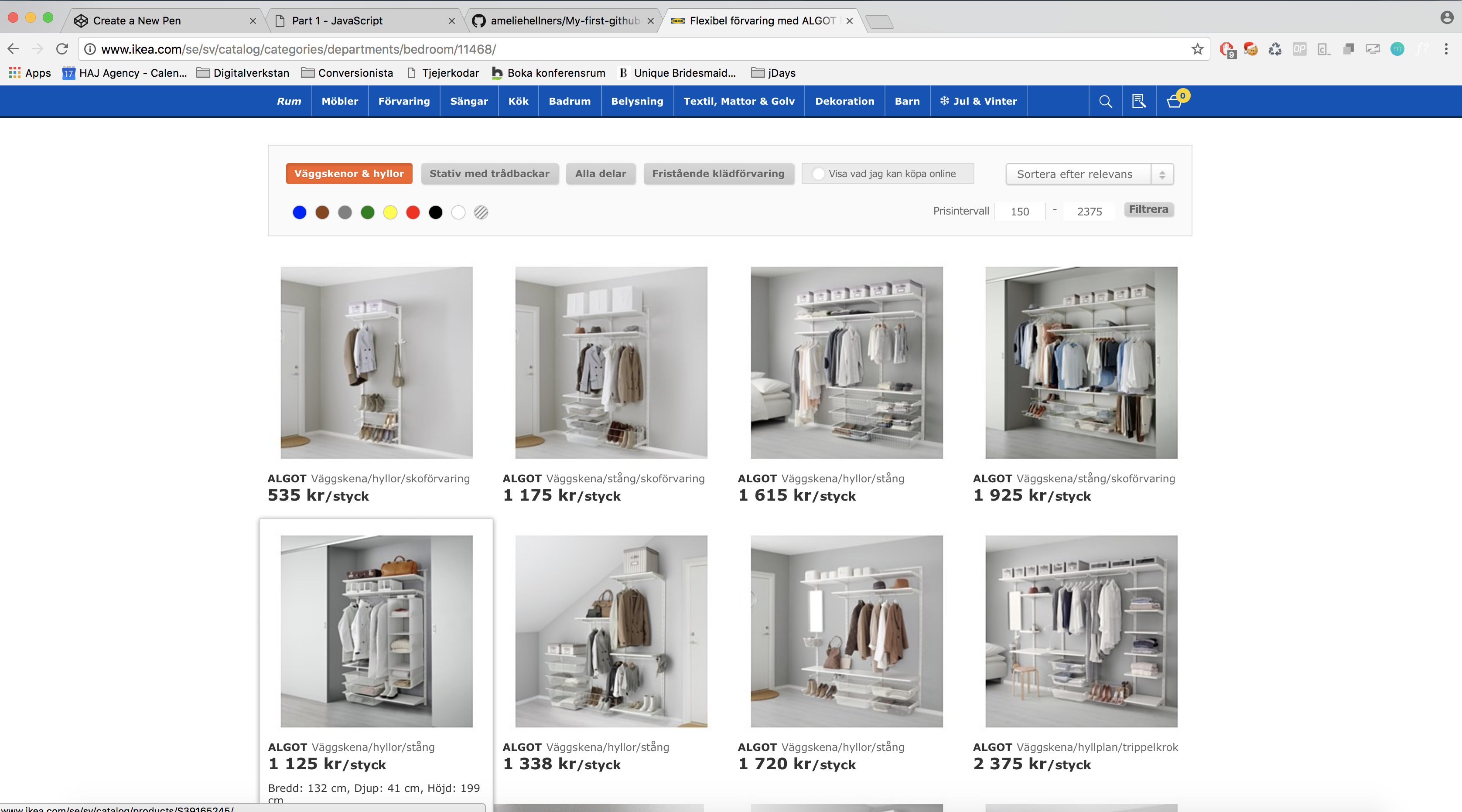Open the Chrome profile avatar icon
Screen dimensions: 1462x812
[1447, 18]
